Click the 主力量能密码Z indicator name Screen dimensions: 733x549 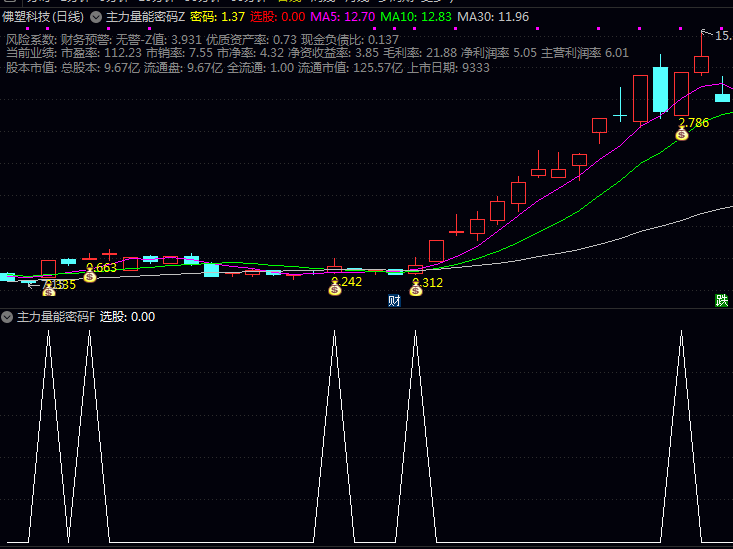(145, 17)
